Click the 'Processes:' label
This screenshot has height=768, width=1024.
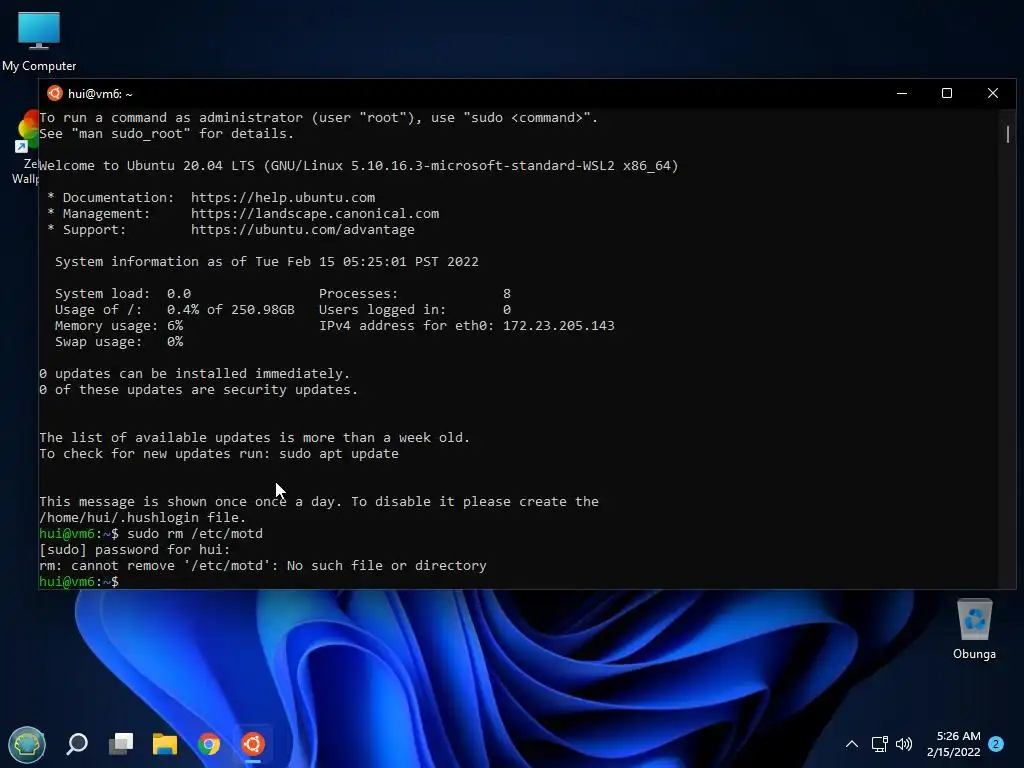tap(358, 293)
